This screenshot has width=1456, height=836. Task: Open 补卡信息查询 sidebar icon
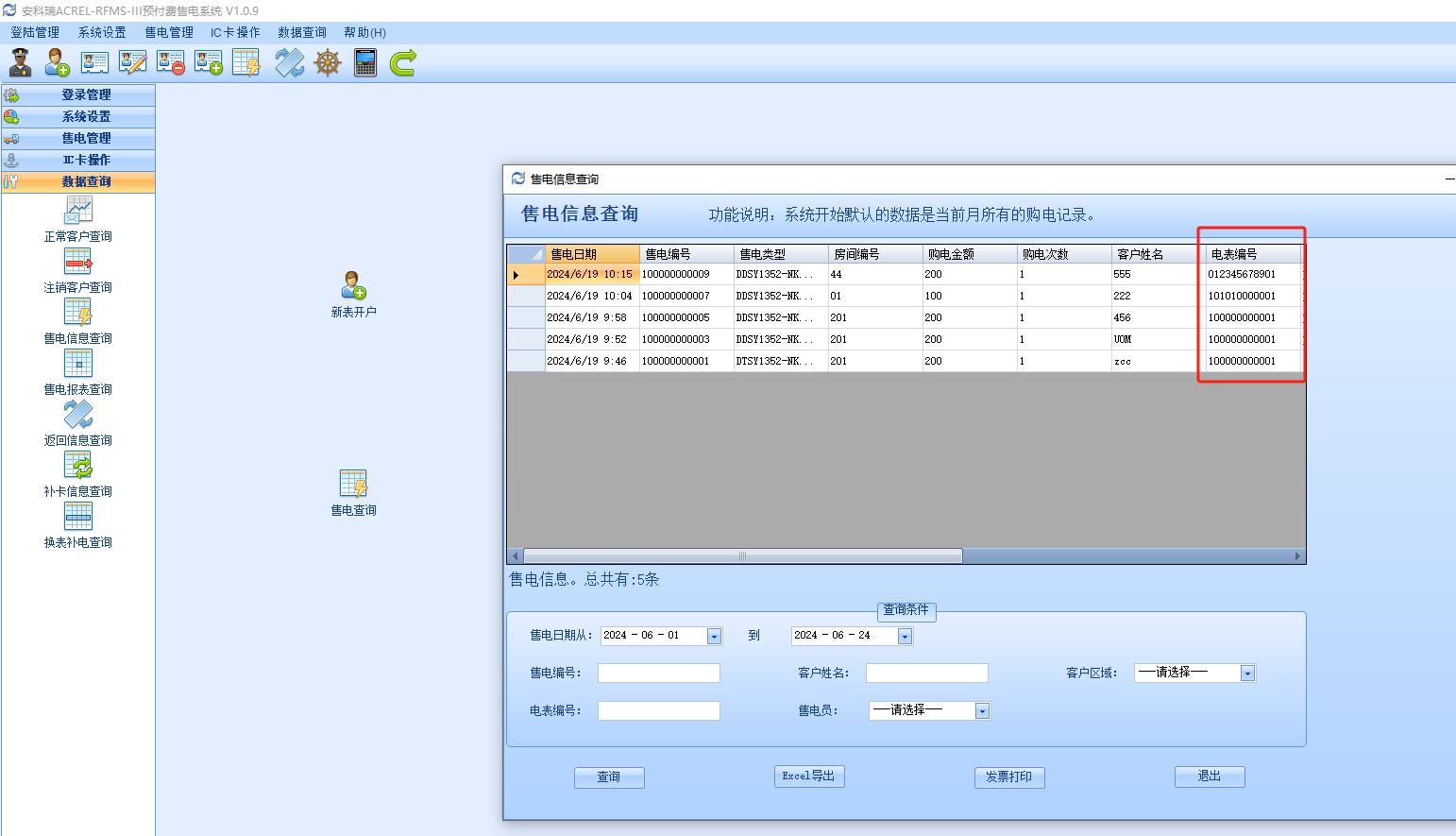click(78, 465)
